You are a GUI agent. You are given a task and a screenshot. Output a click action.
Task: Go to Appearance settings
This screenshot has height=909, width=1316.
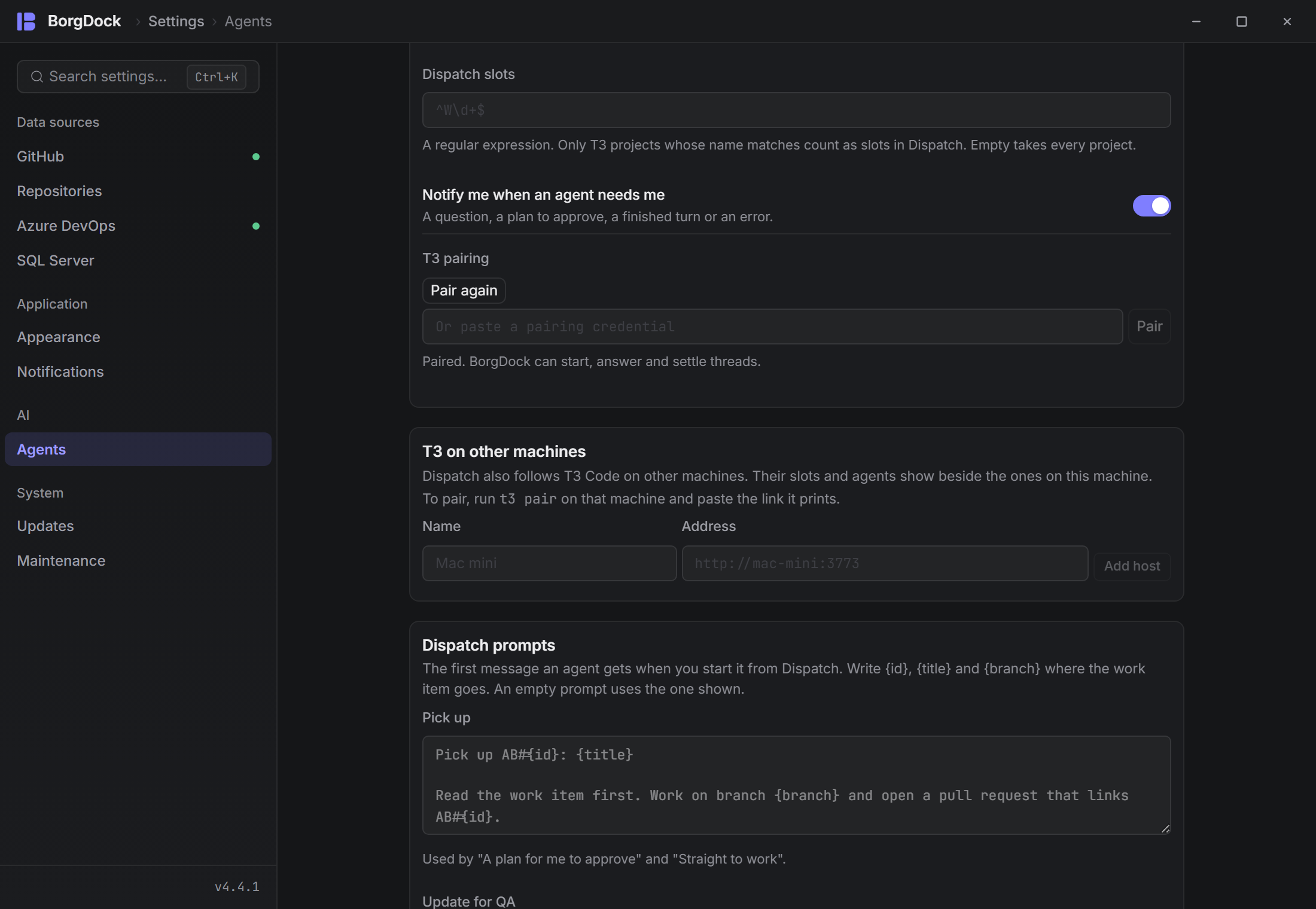pos(138,337)
